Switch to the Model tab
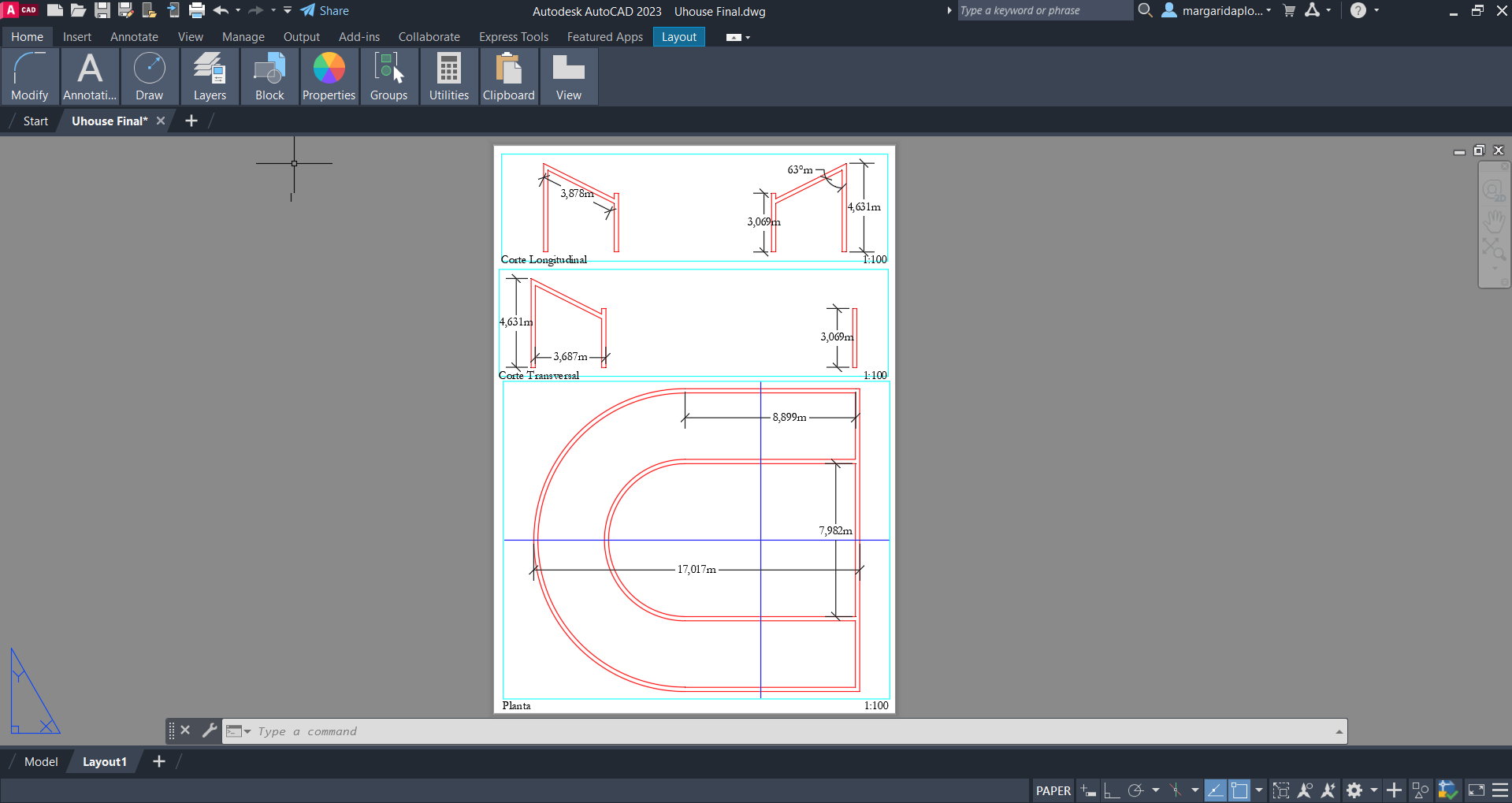The width and height of the screenshot is (1512, 803). click(x=41, y=761)
